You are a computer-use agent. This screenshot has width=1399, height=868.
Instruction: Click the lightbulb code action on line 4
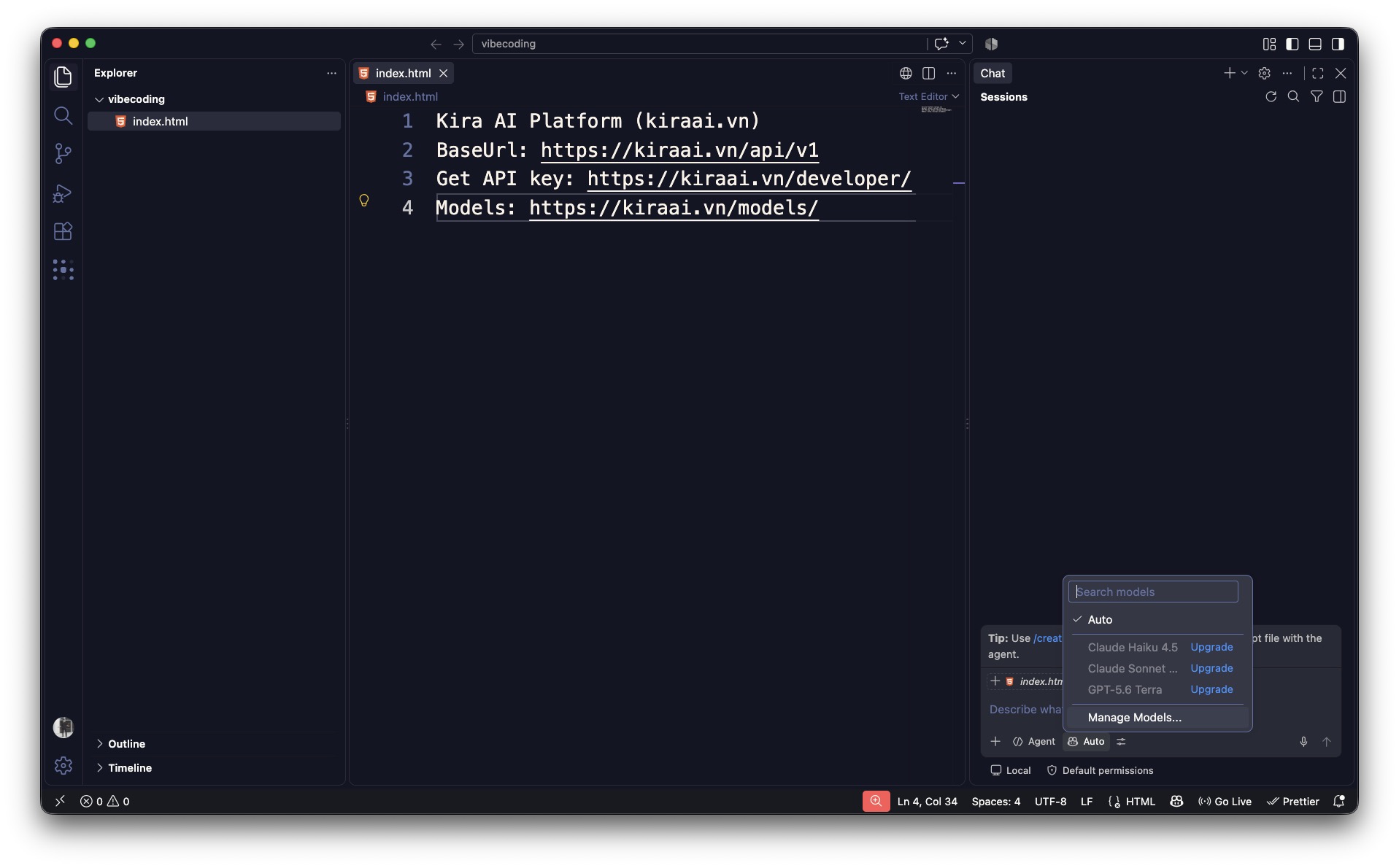(364, 201)
